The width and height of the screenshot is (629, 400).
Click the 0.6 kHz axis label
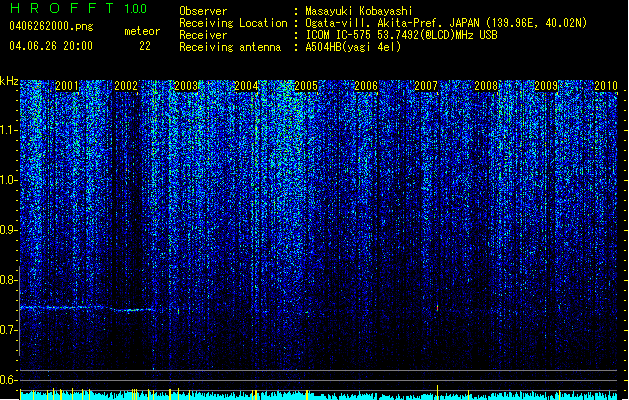pos(8,380)
